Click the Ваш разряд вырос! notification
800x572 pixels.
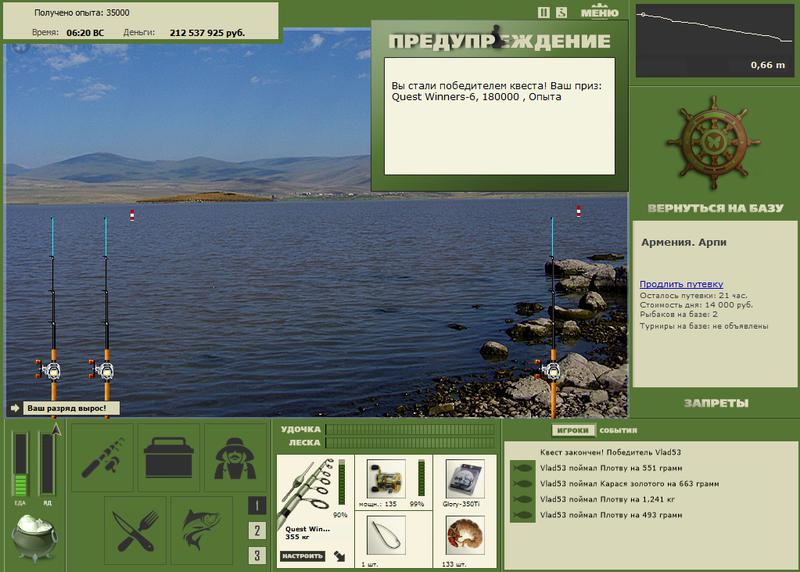71,408
